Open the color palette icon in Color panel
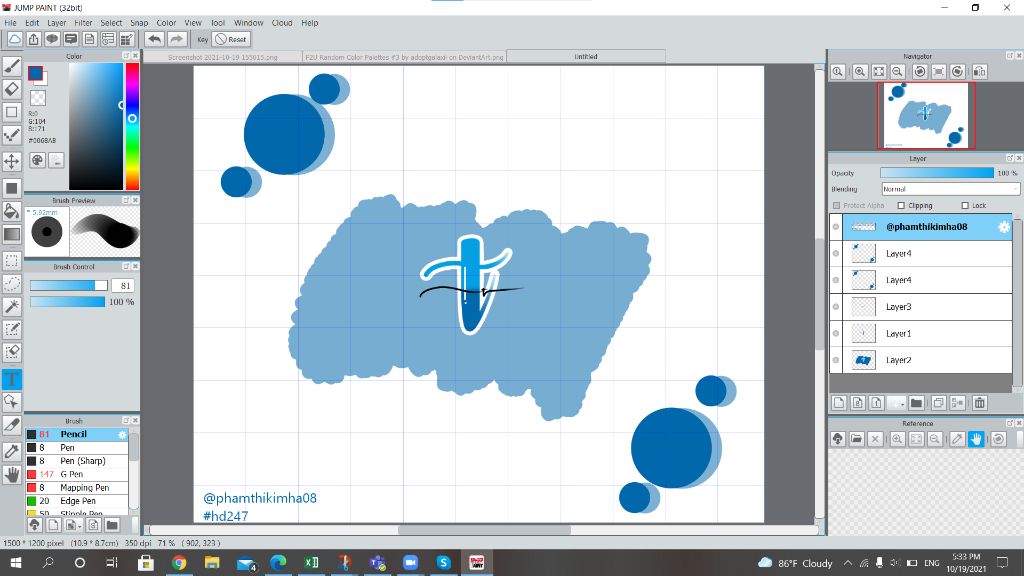The width and height of the screenshot is (1024, 576). pyautogui.click(x=38, y=160)
